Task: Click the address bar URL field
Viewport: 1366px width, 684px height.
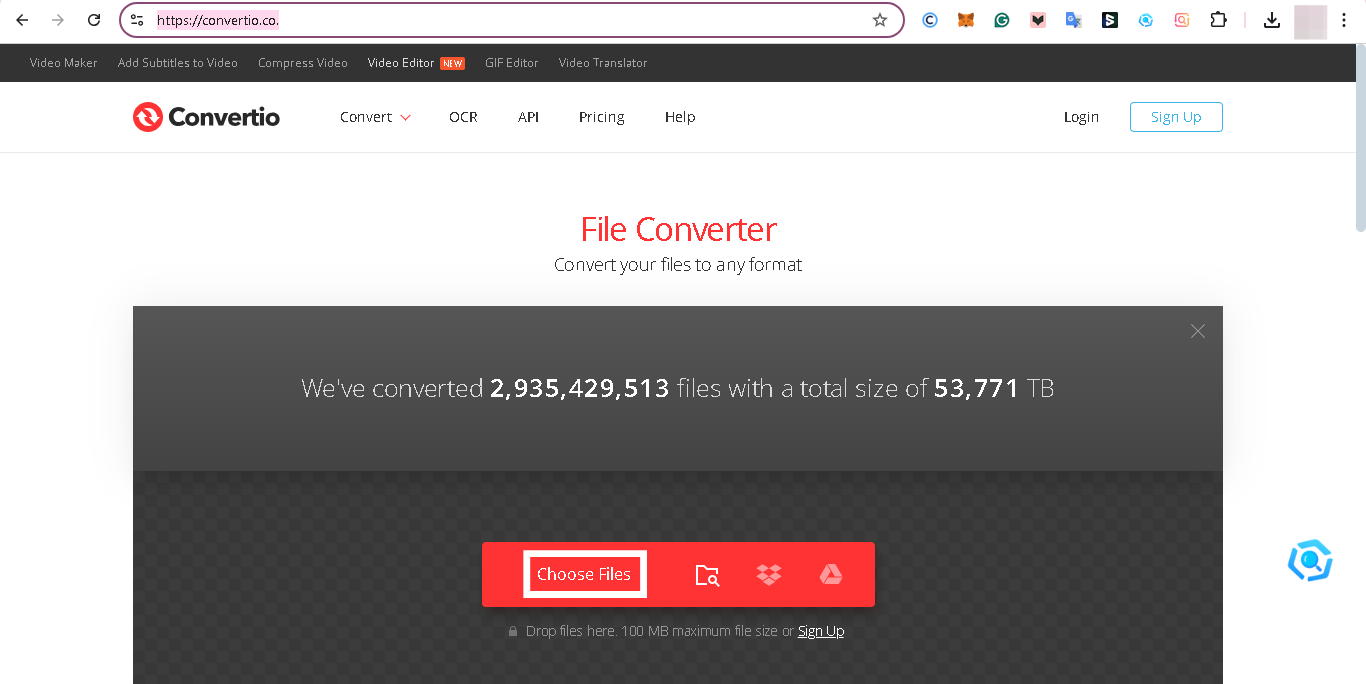Action: [x=500, y=20]
